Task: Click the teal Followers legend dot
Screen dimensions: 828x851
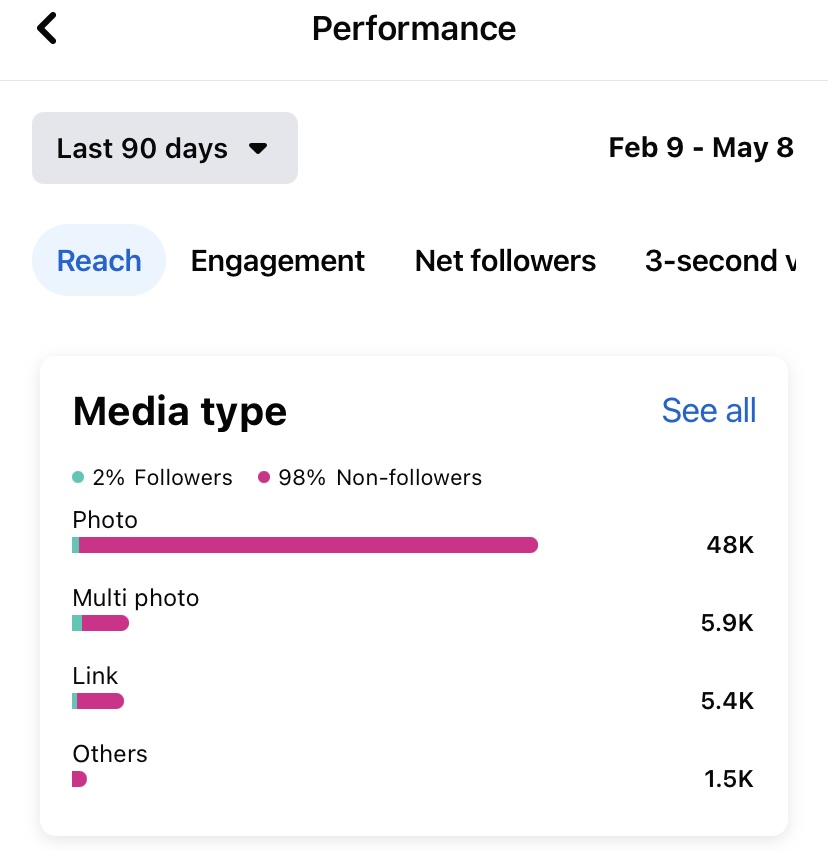Action: tap(79, 478)
